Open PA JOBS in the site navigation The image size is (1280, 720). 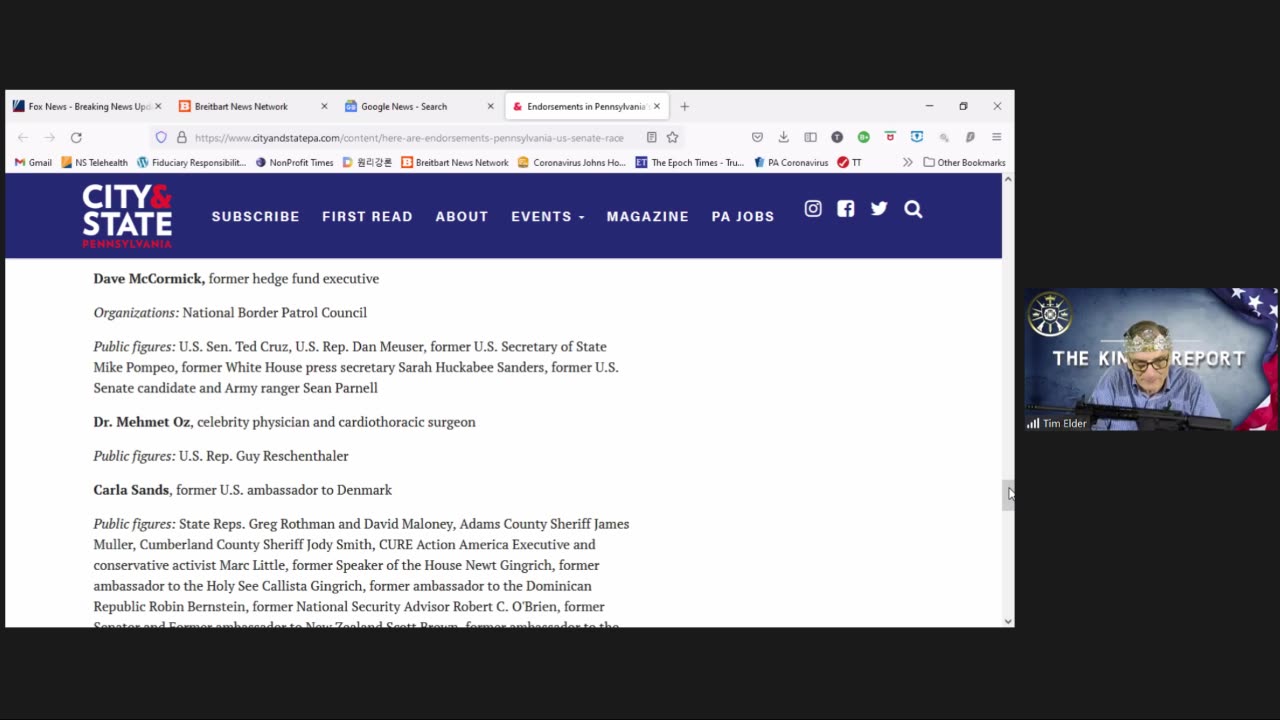click(743, 216)
